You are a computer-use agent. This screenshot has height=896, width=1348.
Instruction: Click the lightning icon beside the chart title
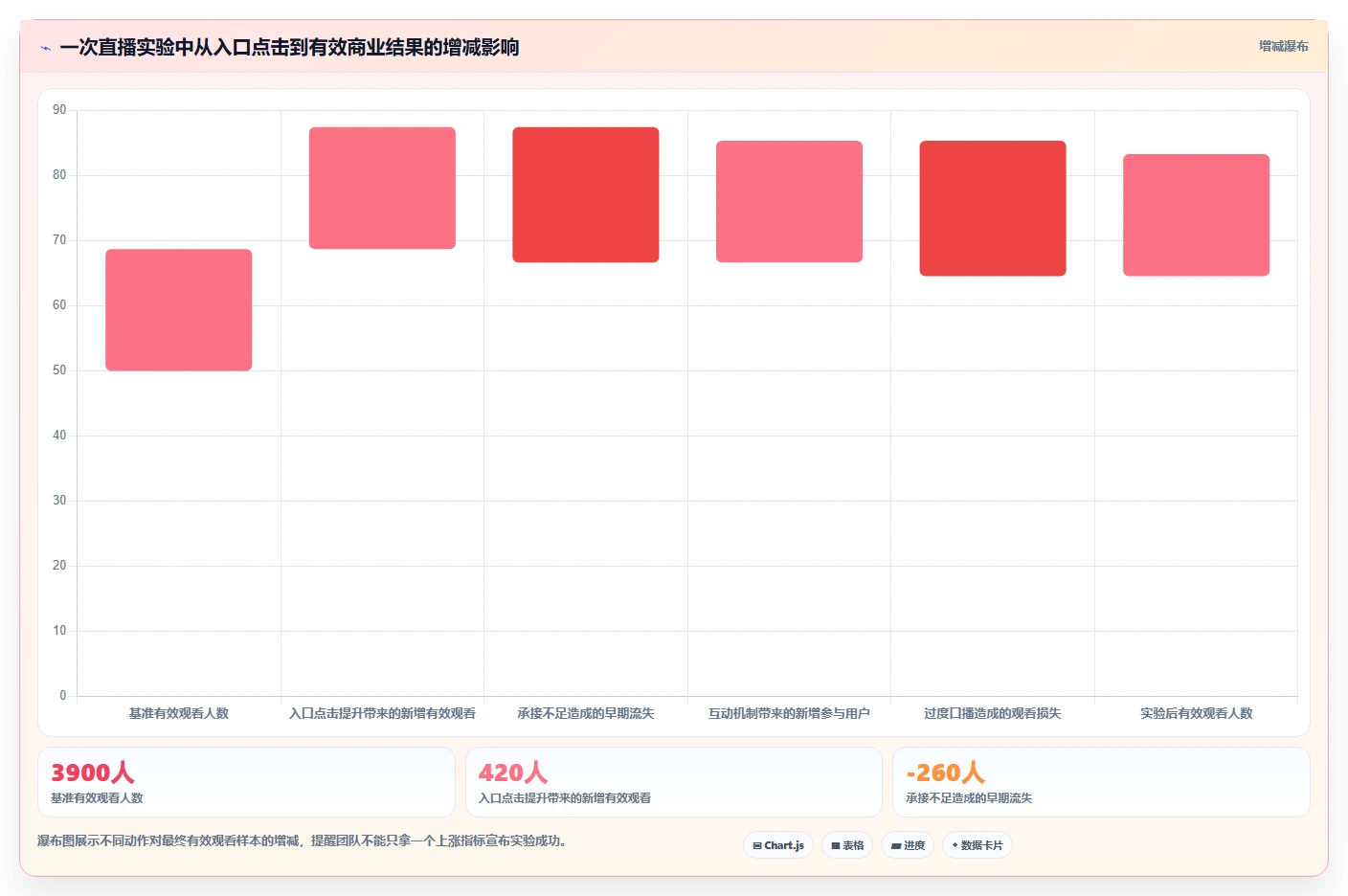(x=45, y=48)
